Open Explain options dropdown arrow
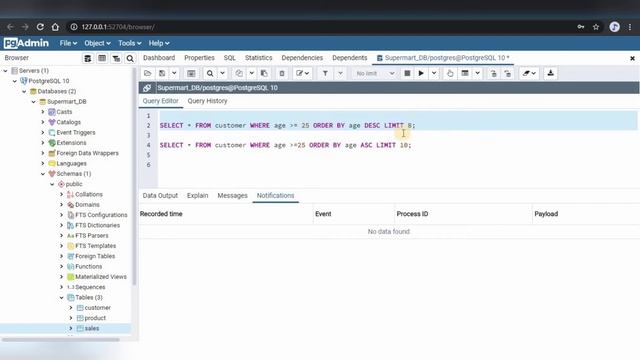Viewport: 640px width, 360px height. pos(477,73)
